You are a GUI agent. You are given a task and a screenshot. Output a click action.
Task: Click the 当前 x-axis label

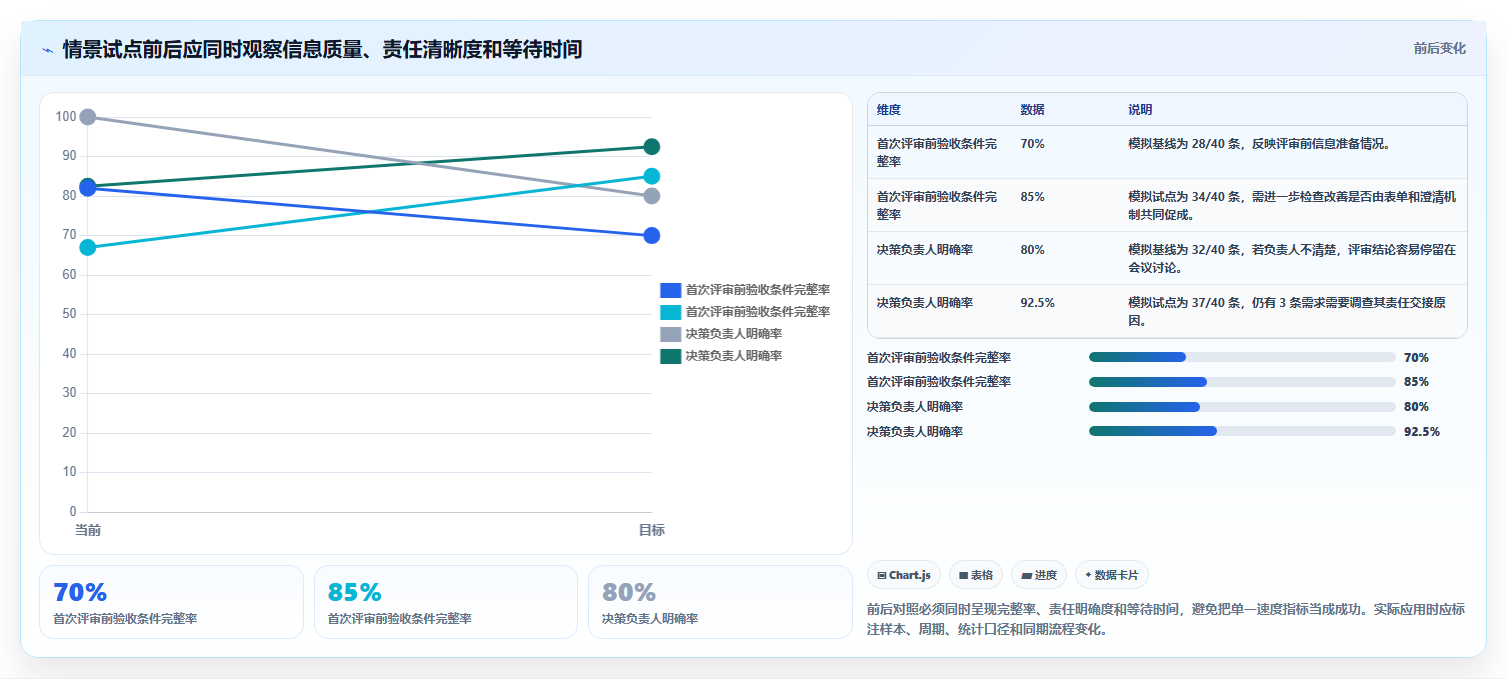coord(88,530)
